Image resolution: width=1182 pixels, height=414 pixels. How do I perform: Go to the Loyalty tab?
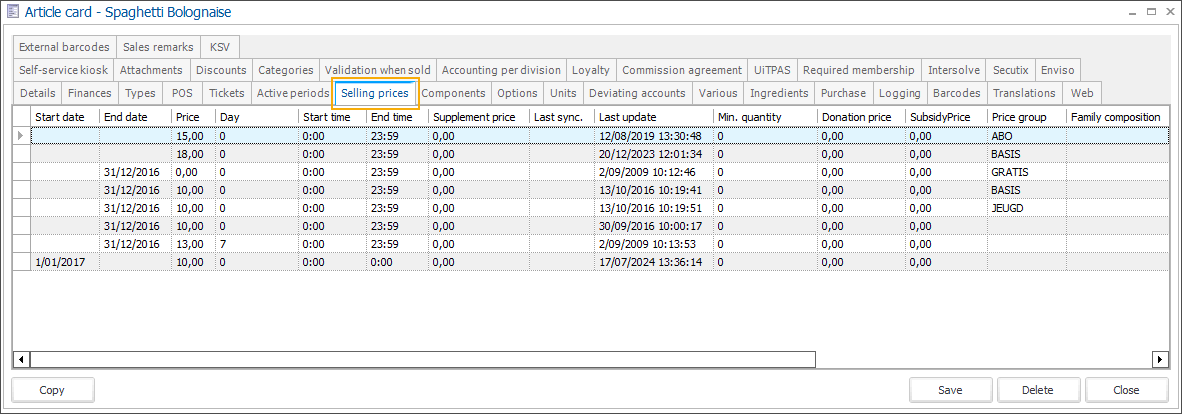pos(590,70)
